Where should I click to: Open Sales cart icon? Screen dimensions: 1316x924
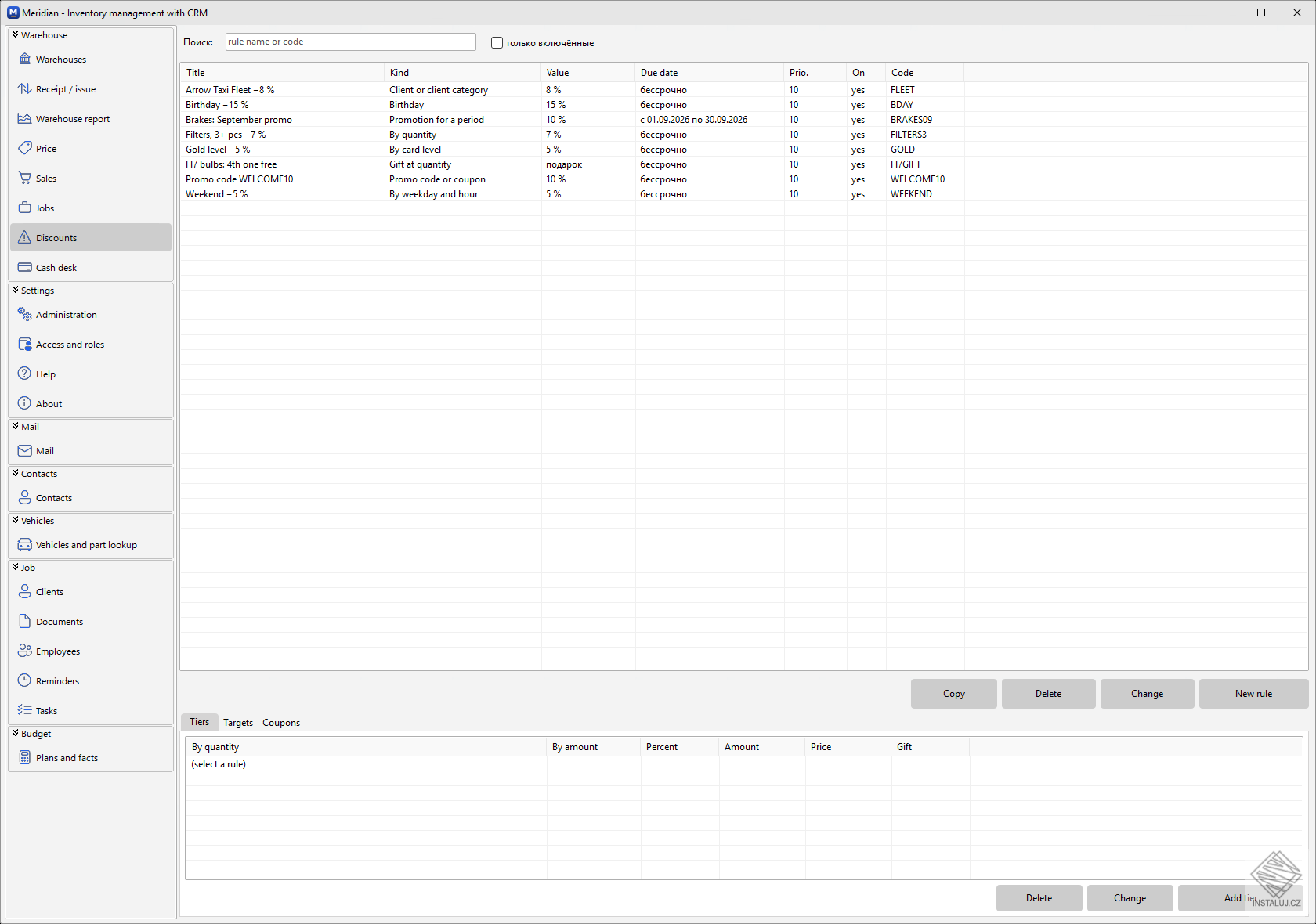pos(25,179)
